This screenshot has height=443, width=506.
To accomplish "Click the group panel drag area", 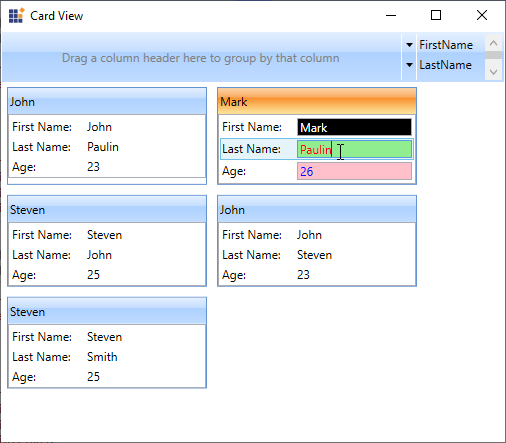I will click(x=201, y=58).
